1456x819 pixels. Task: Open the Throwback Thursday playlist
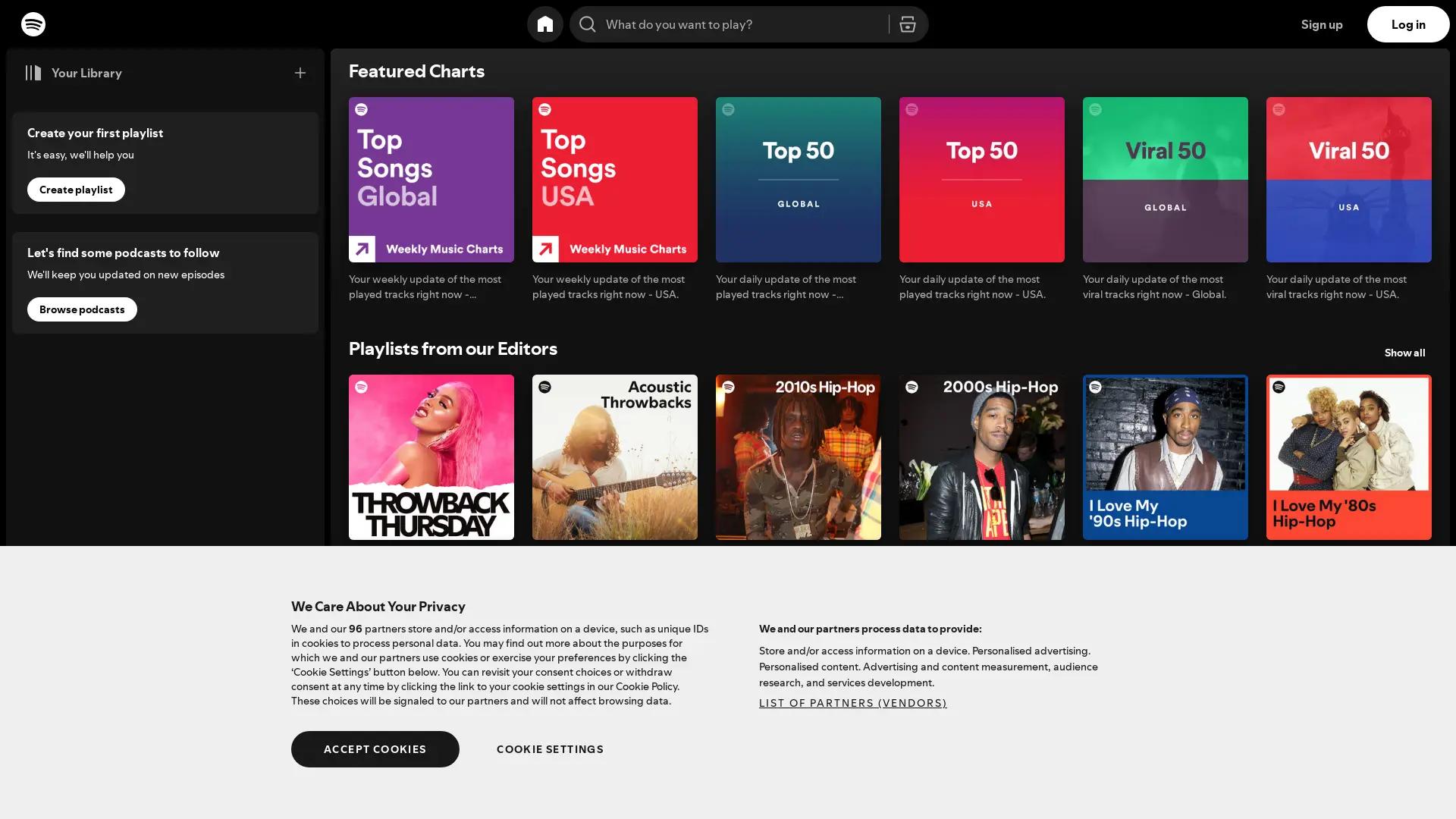[x=431, y=457]
